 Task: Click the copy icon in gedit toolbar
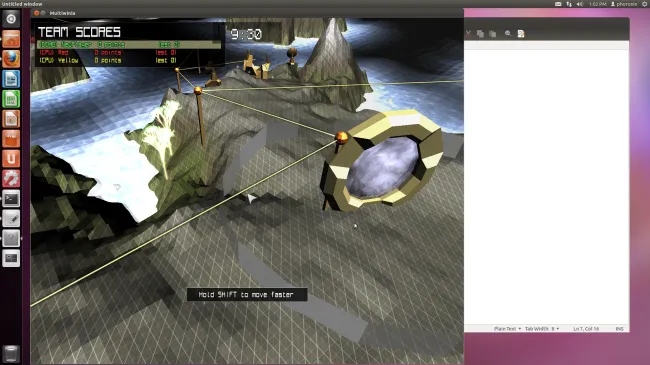[x=480, y=34]
